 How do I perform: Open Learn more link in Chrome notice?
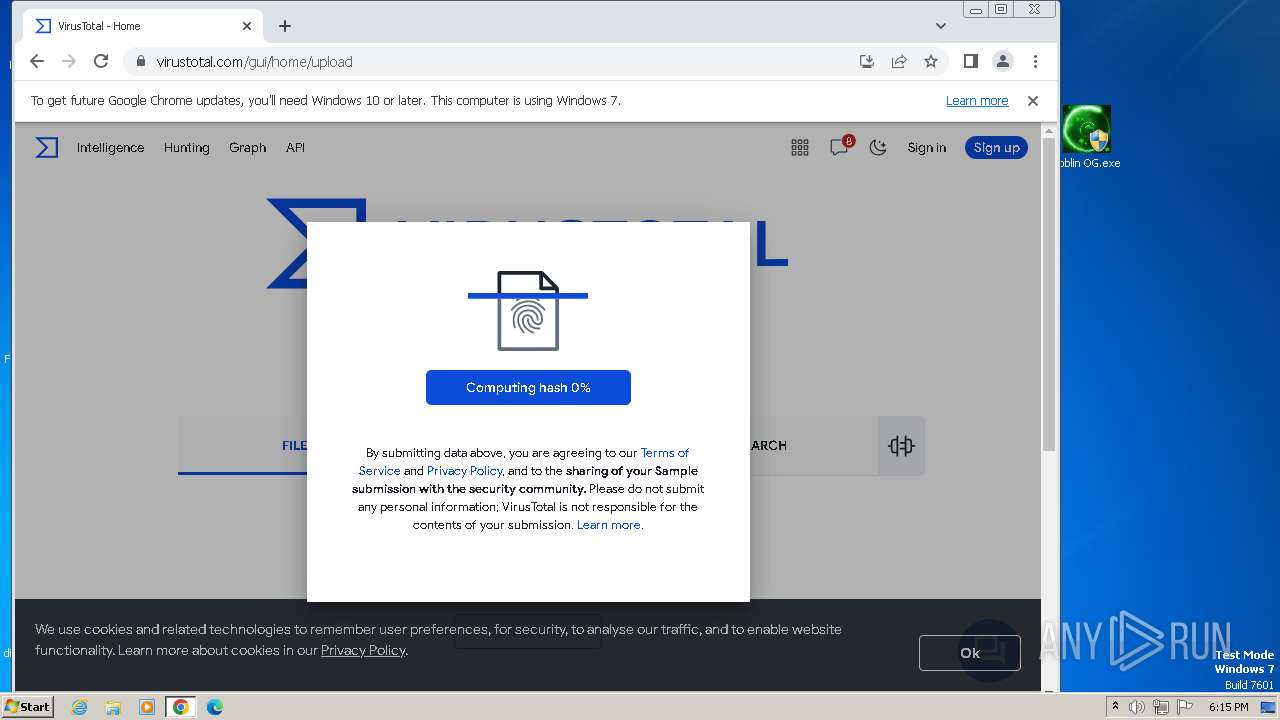point(977,101)
